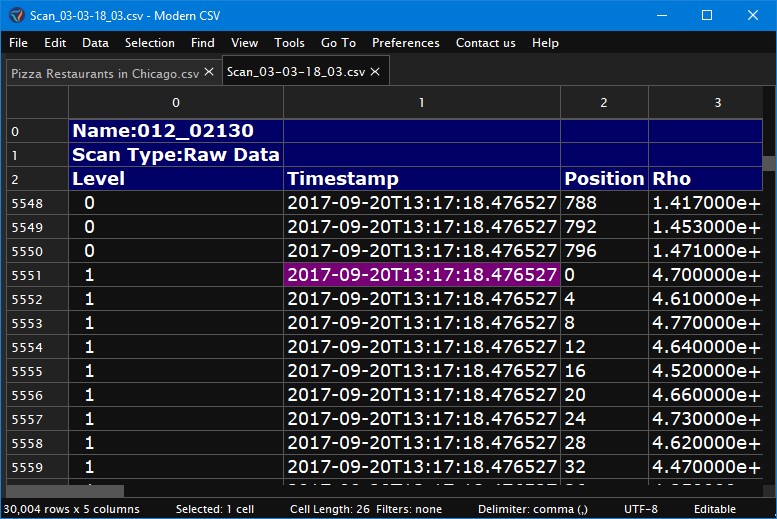Close the Scan_03-03-18_03.csv tab

click(x=376, y=72)
